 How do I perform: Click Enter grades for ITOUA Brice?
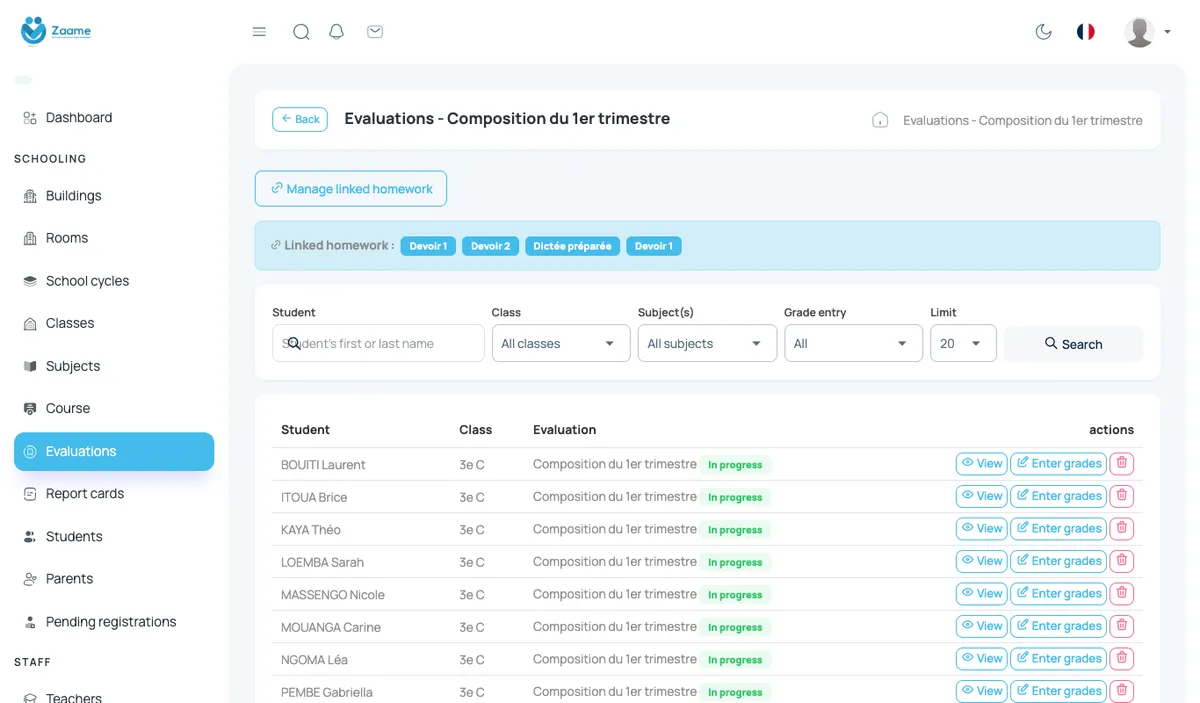tap(1059, 496)
